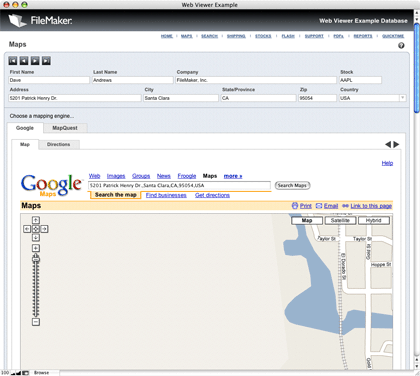Open the HOME navigation link

click(167, 36)
